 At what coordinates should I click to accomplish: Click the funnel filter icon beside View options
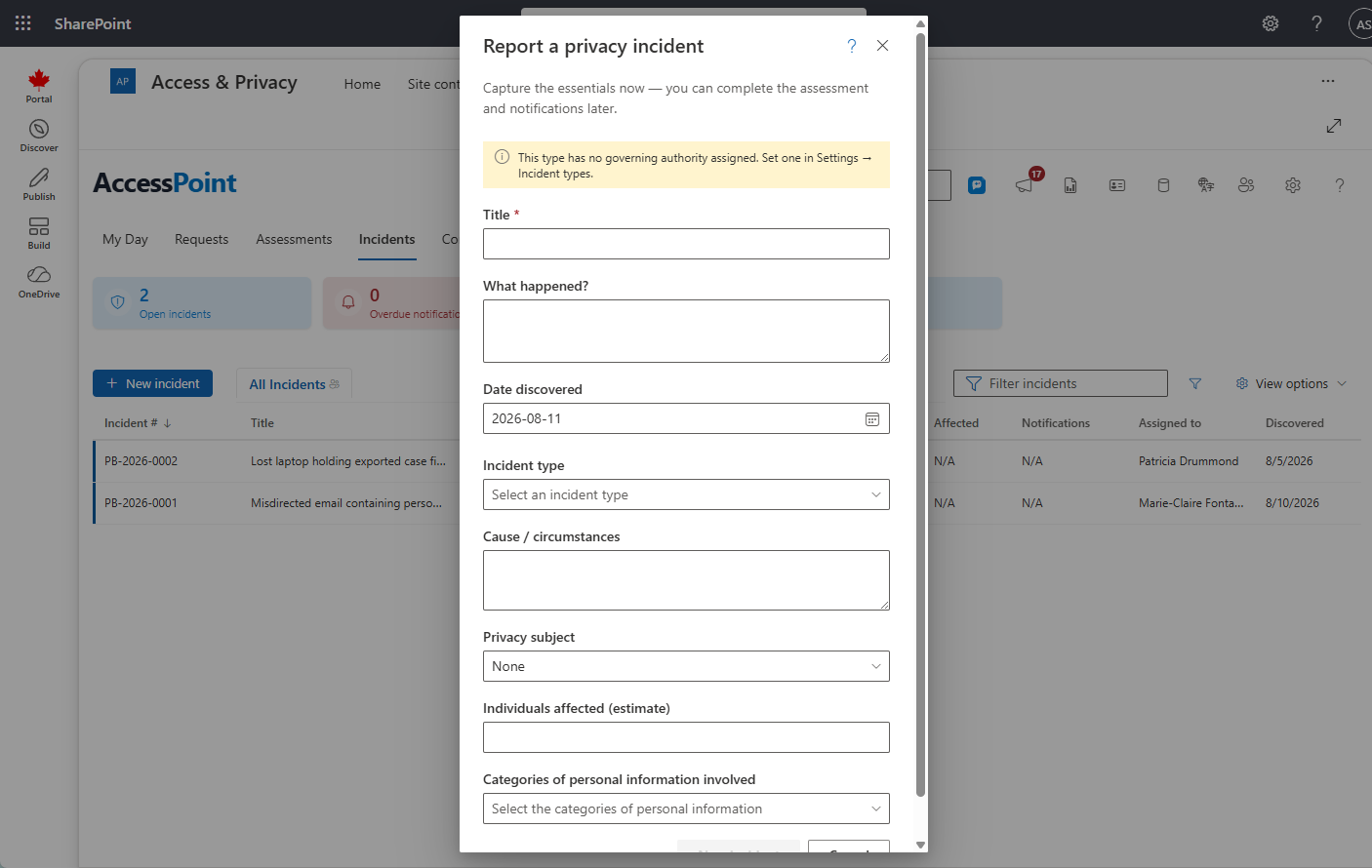(1195, 383)
